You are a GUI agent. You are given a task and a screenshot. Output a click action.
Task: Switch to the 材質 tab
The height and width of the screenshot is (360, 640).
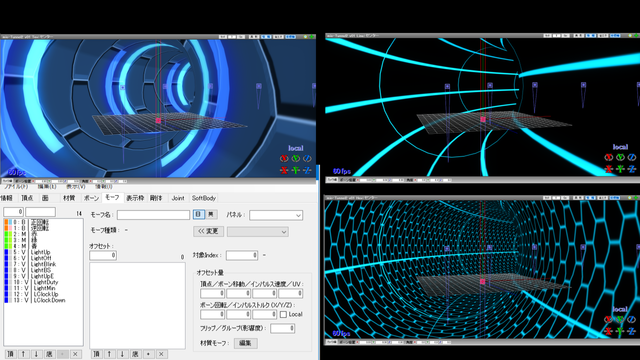click(x=69, y=198)
